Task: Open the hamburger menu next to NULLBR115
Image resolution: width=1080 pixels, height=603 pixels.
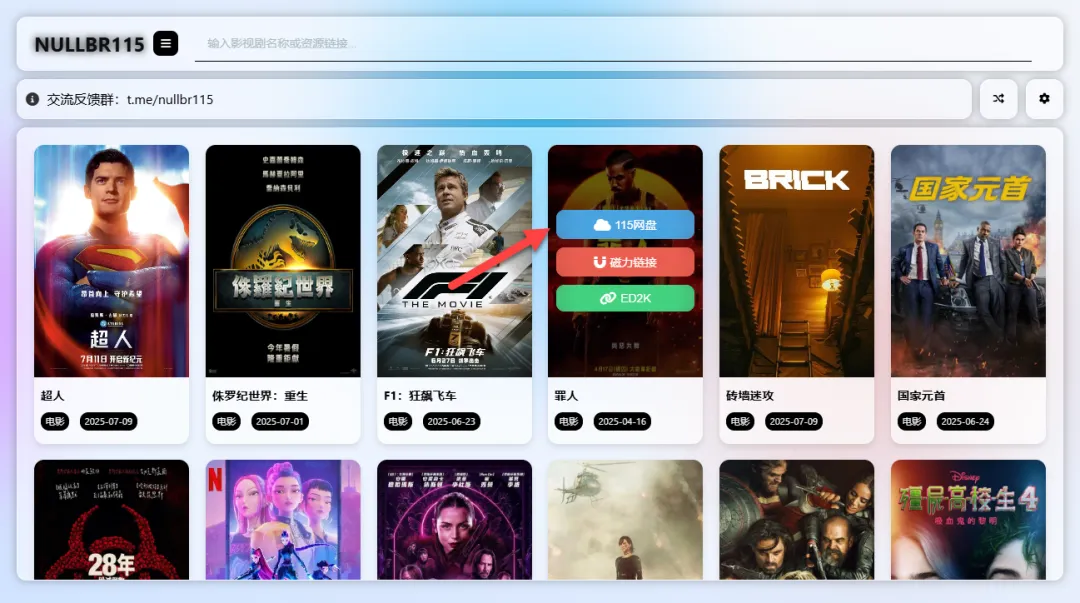Action: 165,43
